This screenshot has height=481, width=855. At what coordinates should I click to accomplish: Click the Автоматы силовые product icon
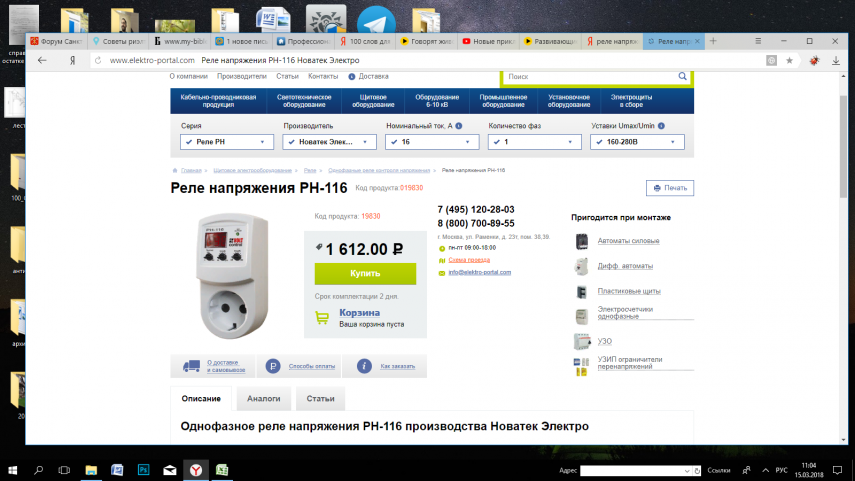(582, 240)
